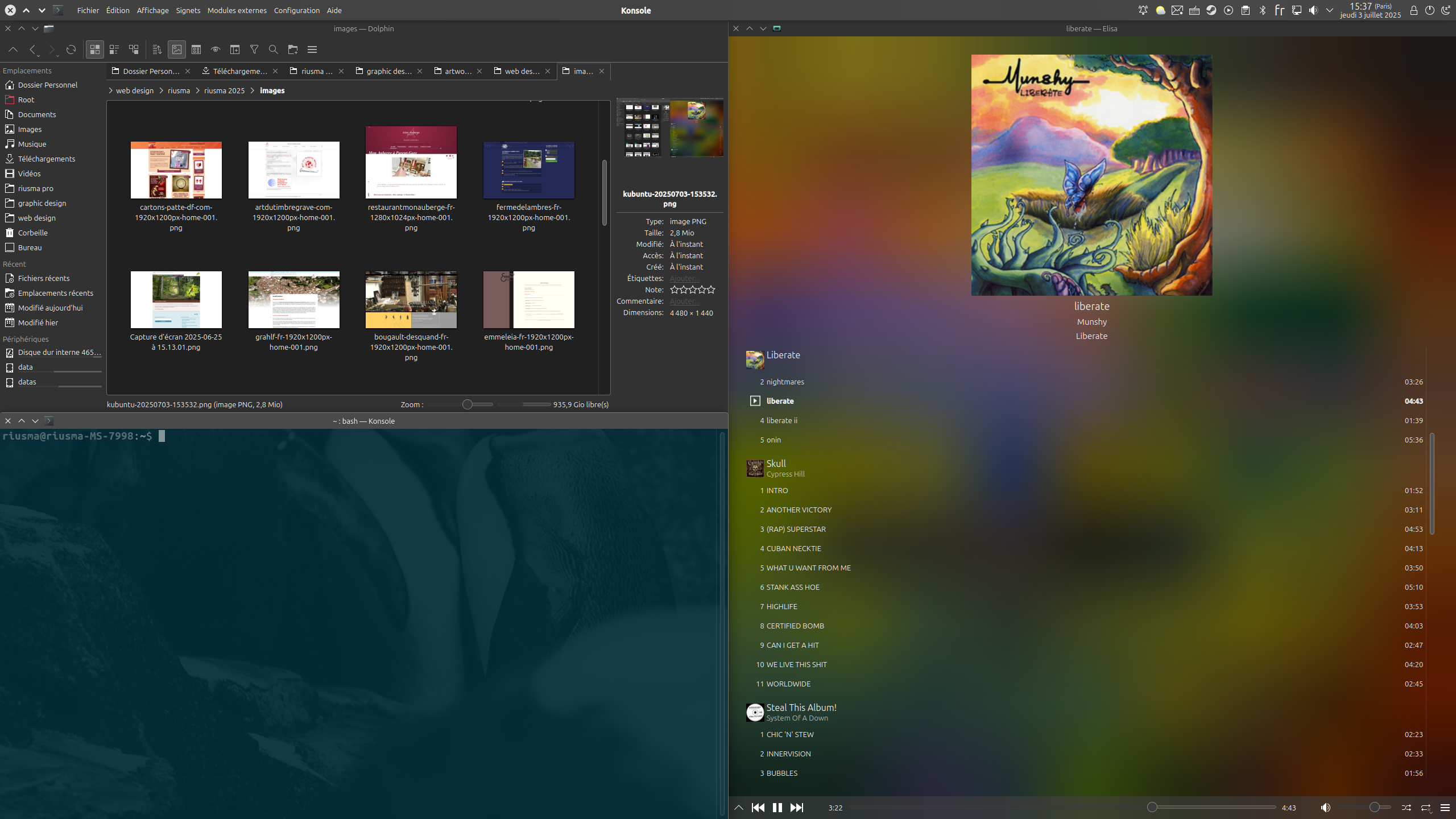
Task: Close the artwork tab in Dolphin
Action: point(479,71)
